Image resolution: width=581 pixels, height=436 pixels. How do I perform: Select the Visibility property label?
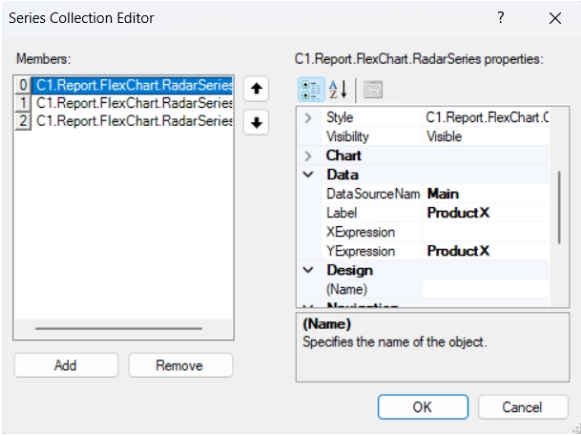point(348,137)
